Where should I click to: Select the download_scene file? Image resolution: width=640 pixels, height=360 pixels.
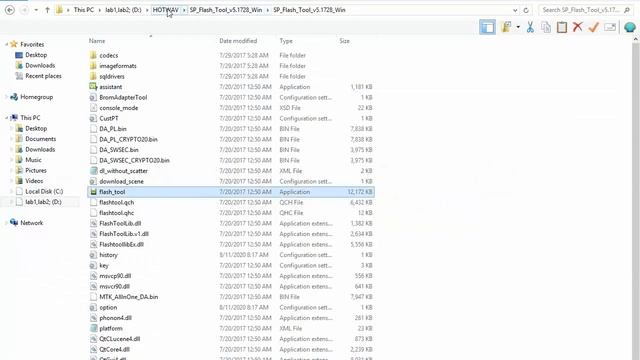231,181
